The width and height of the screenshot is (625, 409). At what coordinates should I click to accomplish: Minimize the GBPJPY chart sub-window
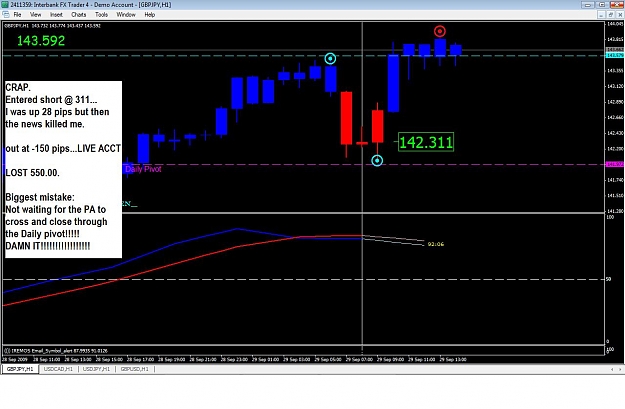[601, 15]
